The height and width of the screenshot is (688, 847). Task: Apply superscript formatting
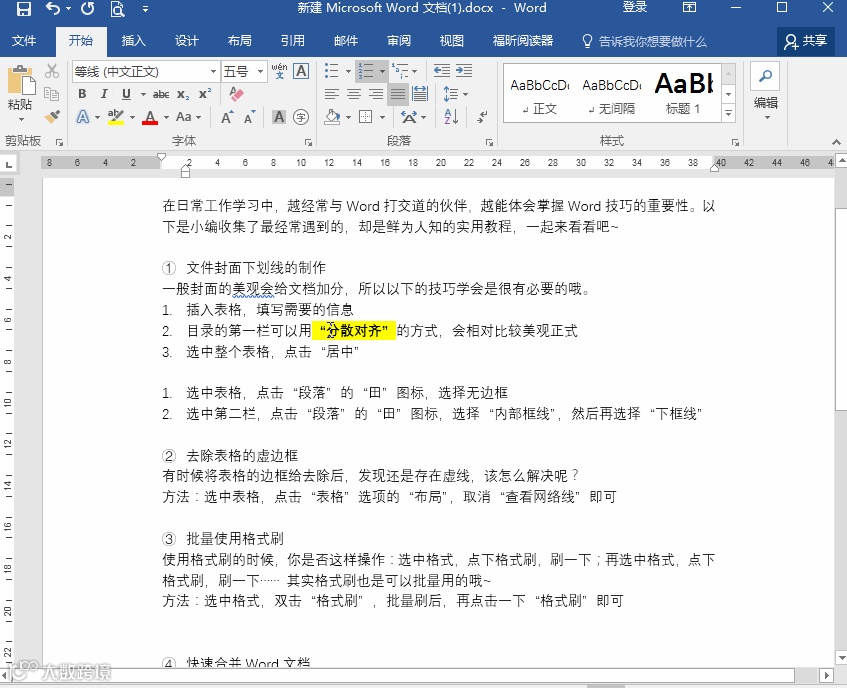tap(205, 94)
